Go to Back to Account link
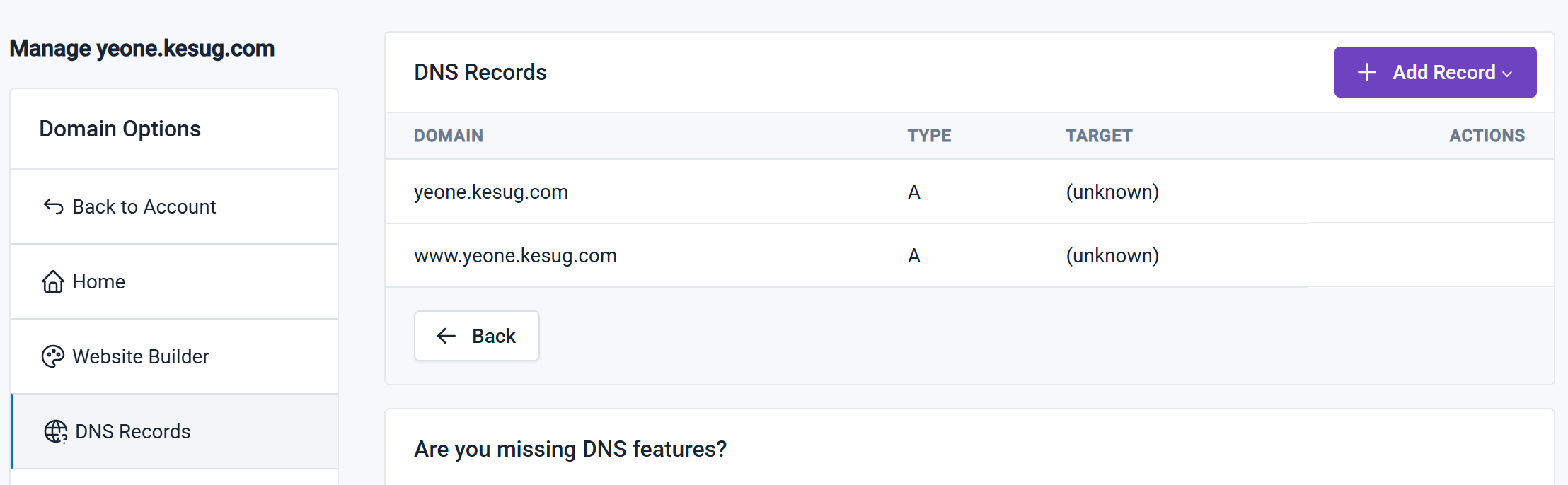Screen dimensions: 1568x485 point(144,206)
